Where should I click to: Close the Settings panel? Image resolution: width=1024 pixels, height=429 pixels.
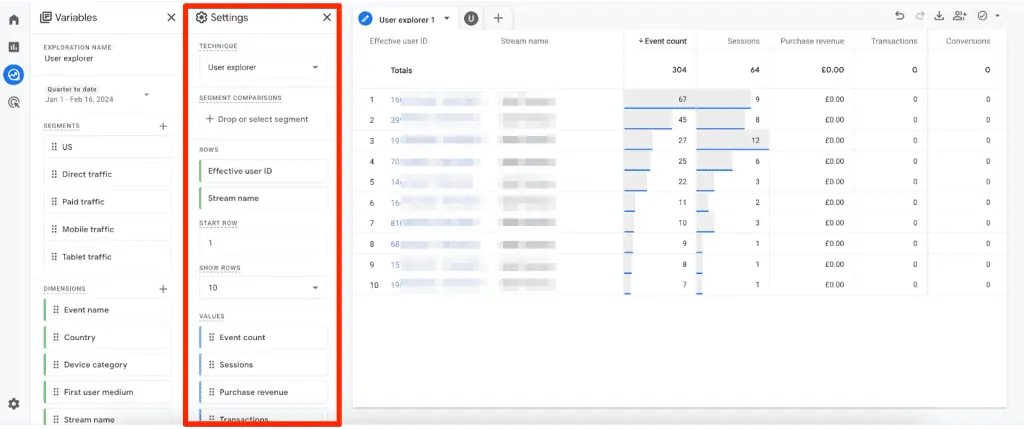[x=327, y=18]
